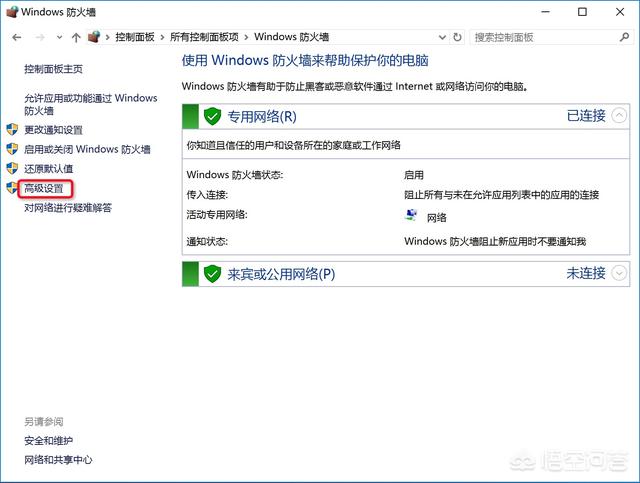The width and height of the screenshot is (640, 483).
Task: Click shield icon beside 还原默认值
Action: point(12,168)
